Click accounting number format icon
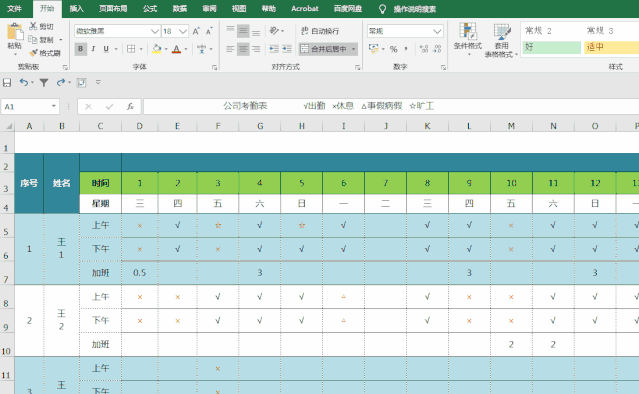 [x=373, y=49]
